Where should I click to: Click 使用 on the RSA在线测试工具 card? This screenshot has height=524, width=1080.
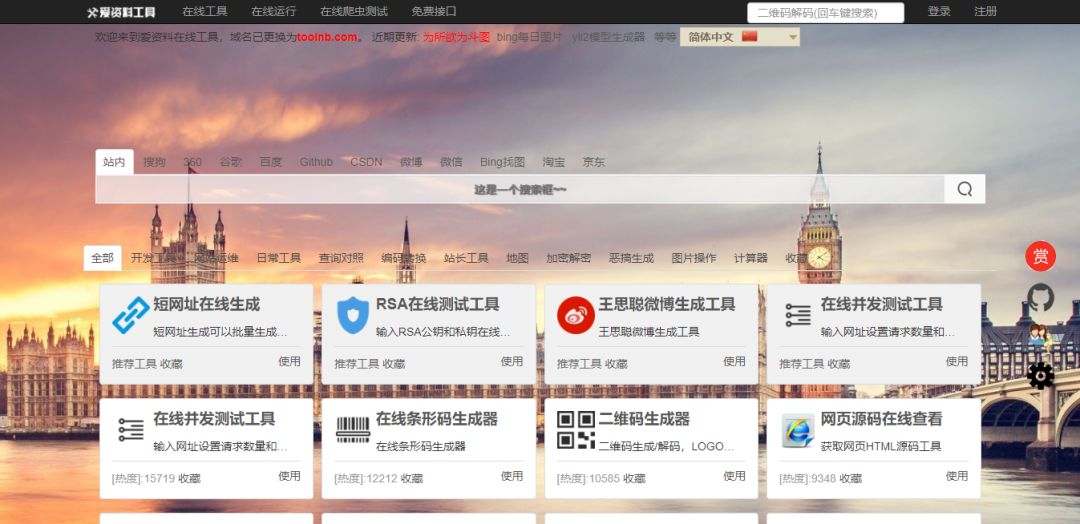coord(512,361)
